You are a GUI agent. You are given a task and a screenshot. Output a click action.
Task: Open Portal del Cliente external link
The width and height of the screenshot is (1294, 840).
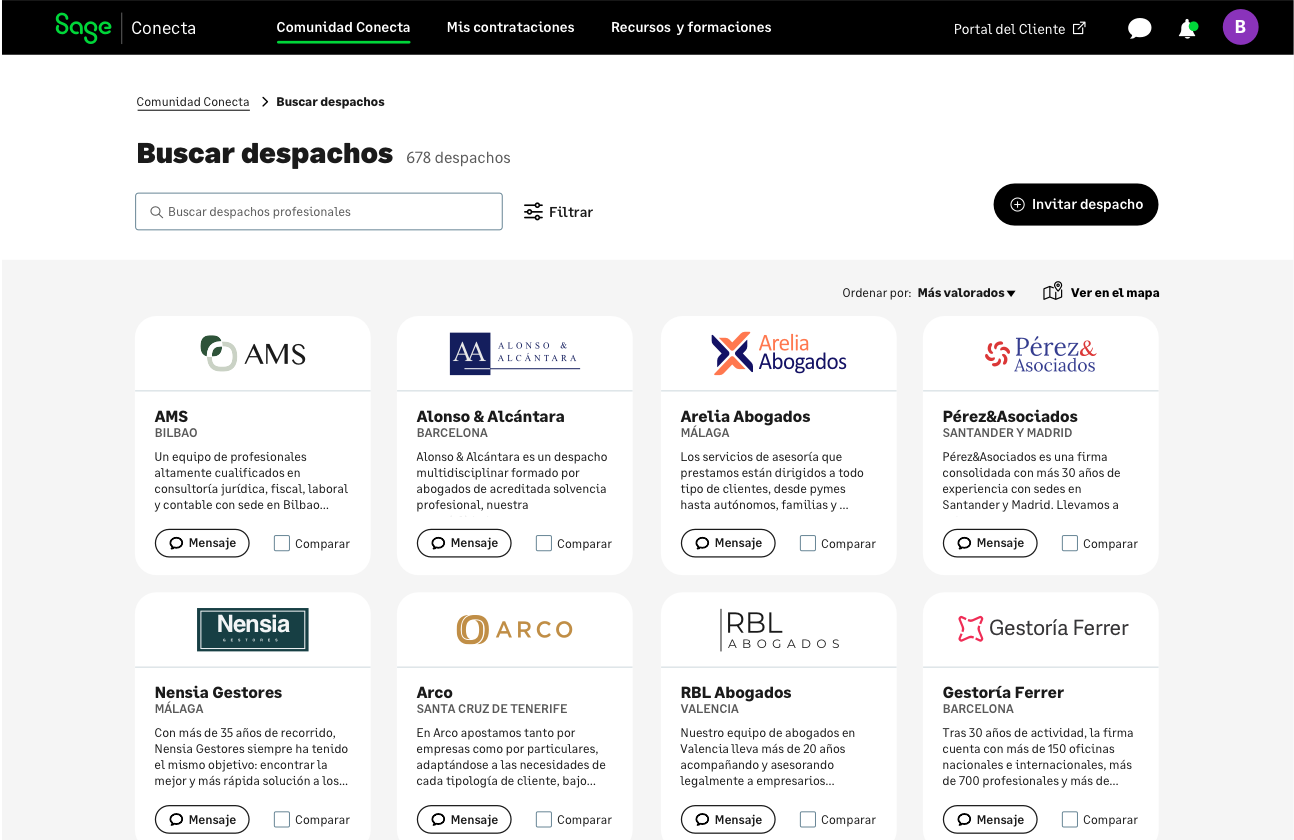[1019, 29]
